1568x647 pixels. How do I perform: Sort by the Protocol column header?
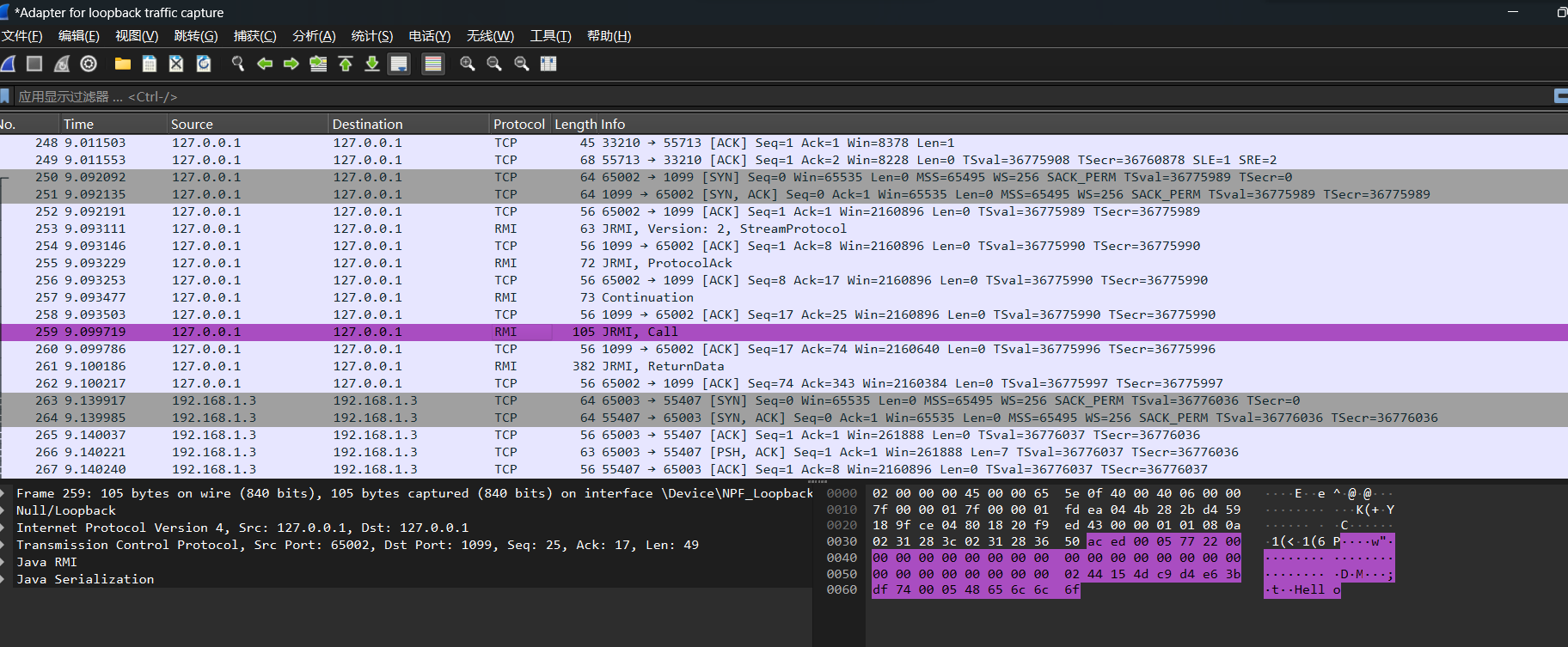coord(519,124)
